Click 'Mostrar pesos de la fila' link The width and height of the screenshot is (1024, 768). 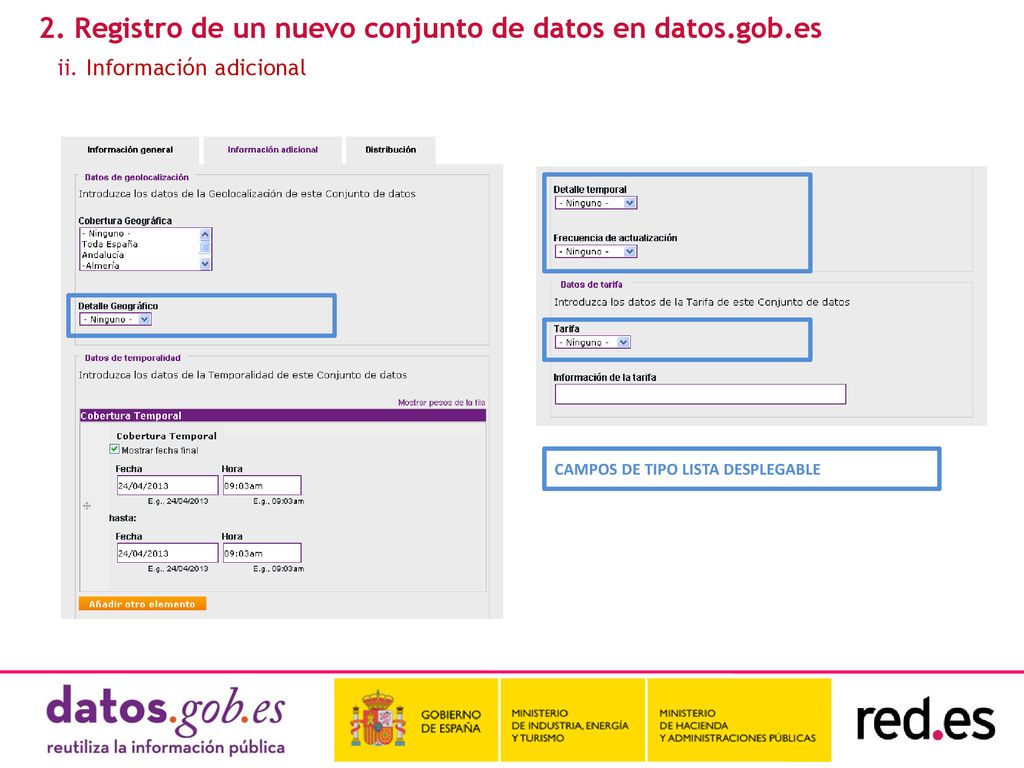[441, 402]
